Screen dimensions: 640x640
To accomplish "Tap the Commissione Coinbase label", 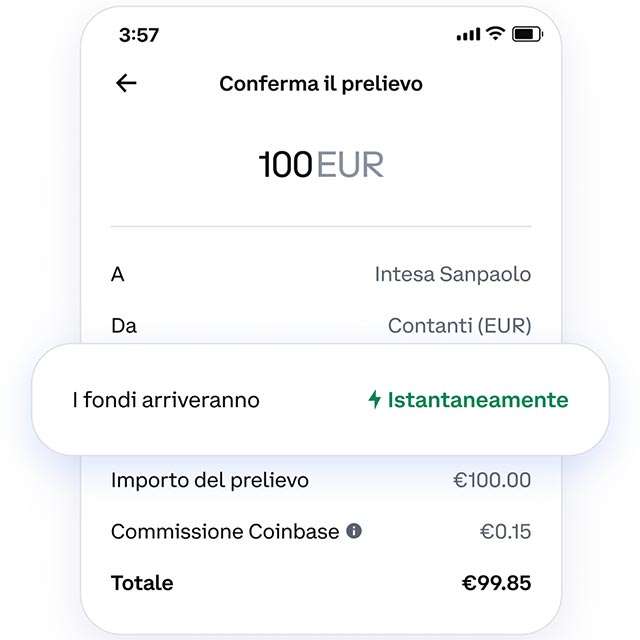I will 225,532.
